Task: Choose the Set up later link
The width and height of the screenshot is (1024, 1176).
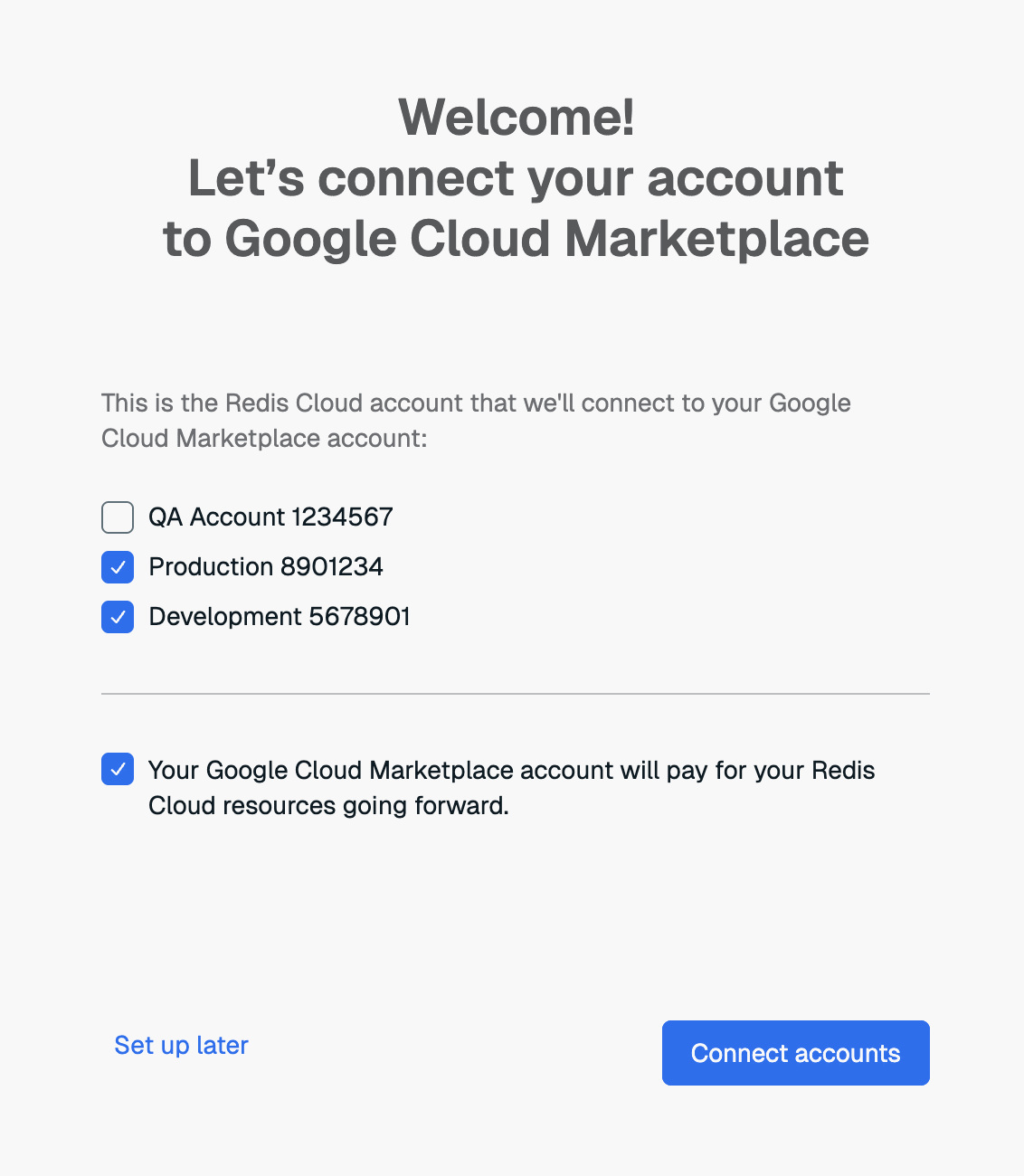Action: pyautogui.click(x=181, y=1045)
